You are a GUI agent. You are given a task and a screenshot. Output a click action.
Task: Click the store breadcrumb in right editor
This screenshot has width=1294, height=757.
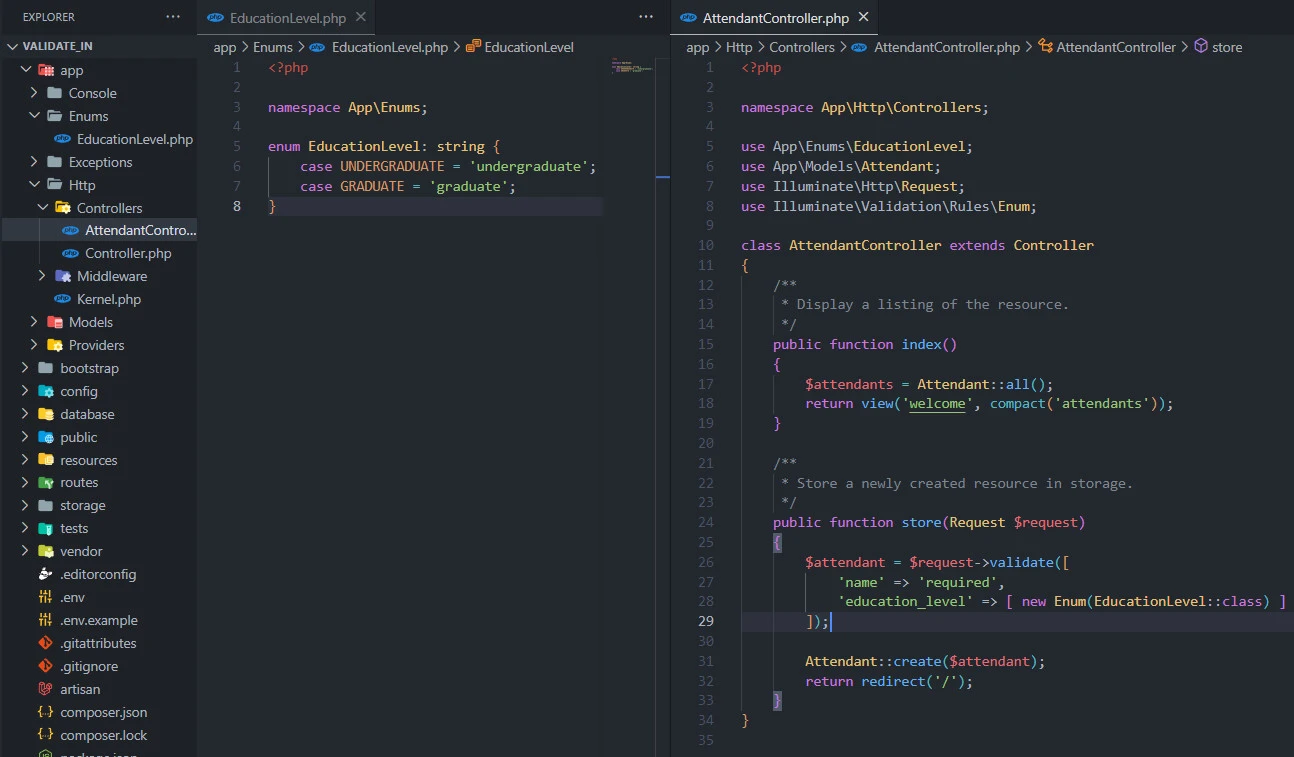coord(1226,47)
